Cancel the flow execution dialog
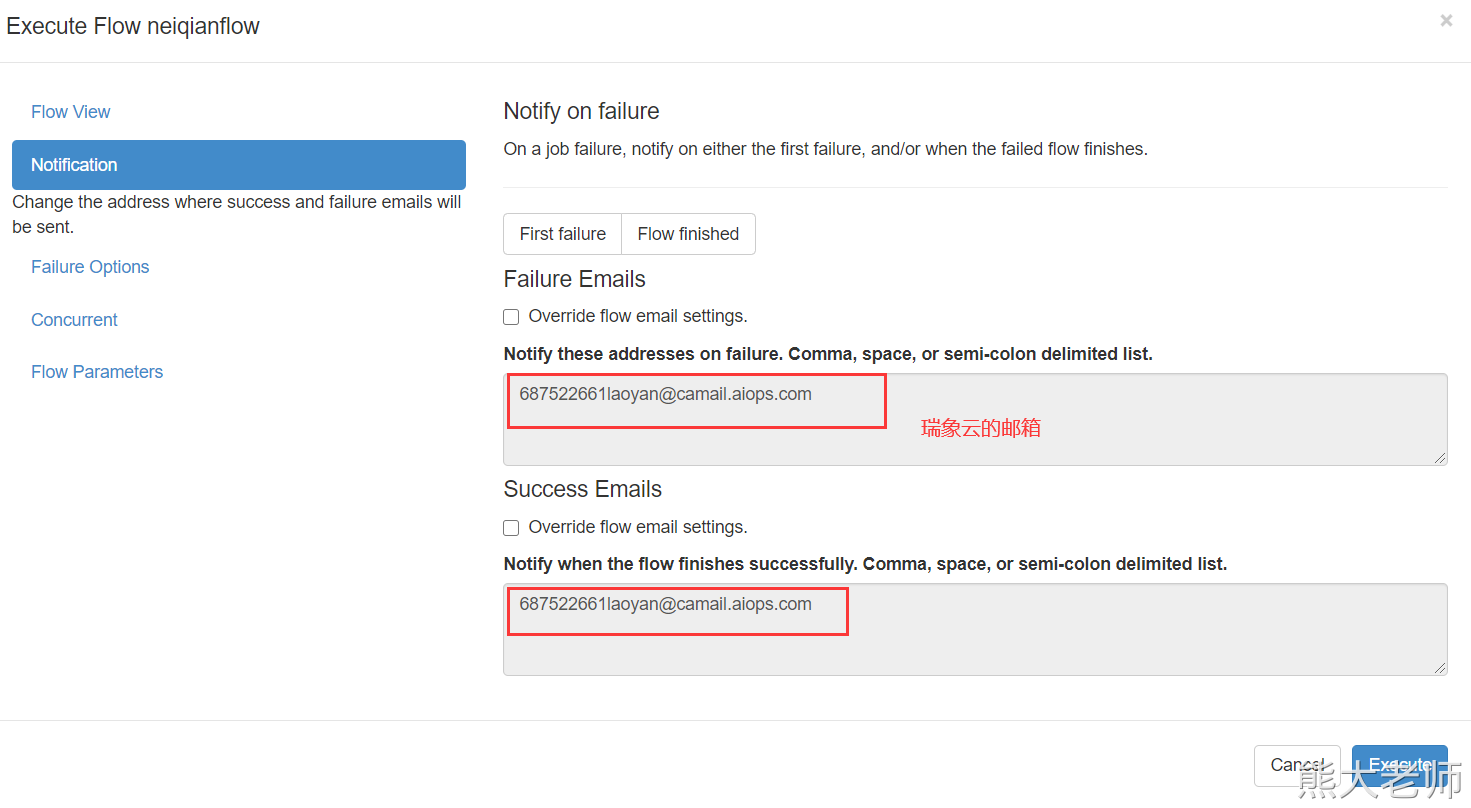This screenshot has height=808, width=1471. 1296,765
